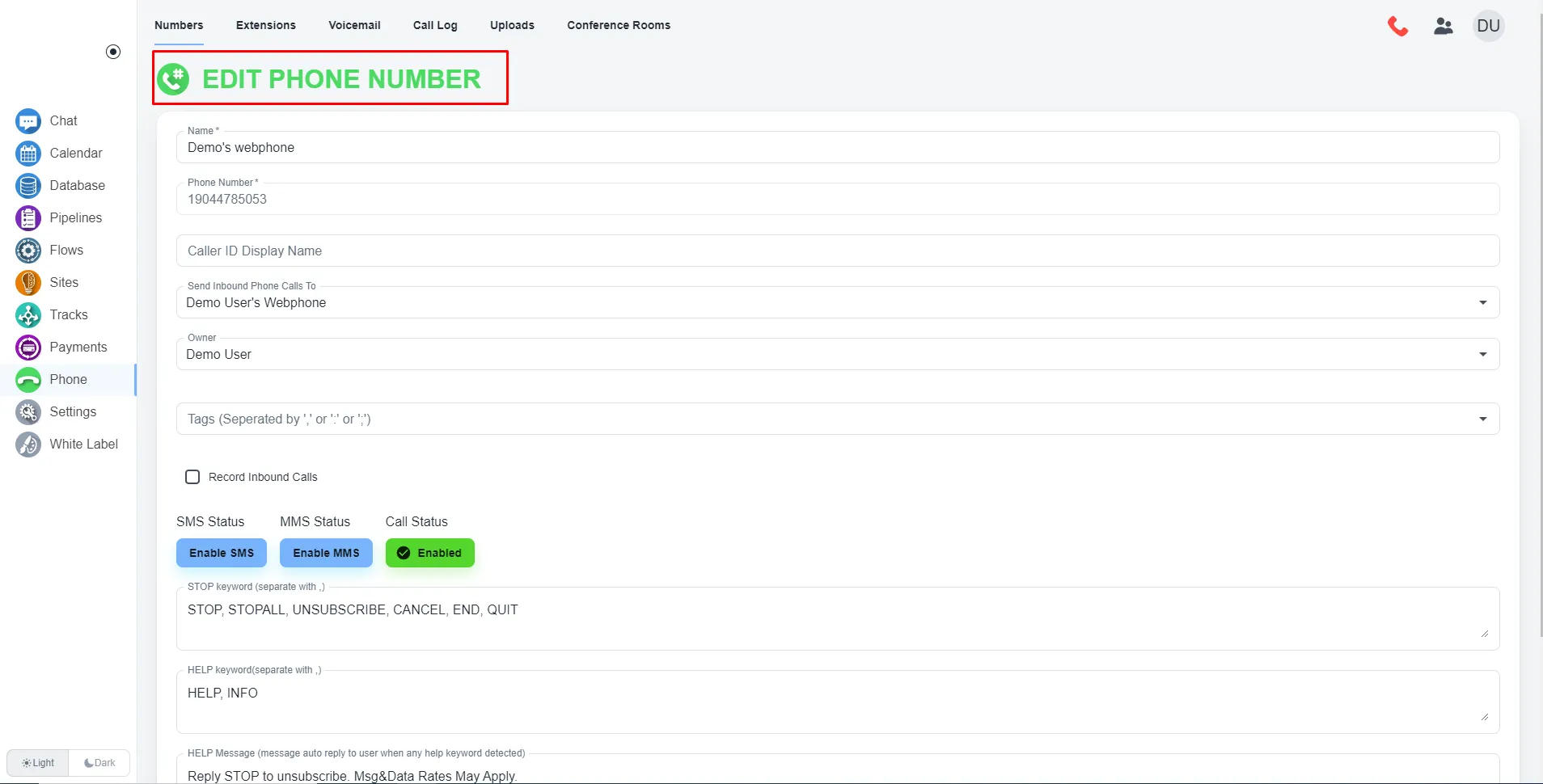Click the sidebar pin radio icon
The height and width of the screenshot is (784, 1543).
113,52
